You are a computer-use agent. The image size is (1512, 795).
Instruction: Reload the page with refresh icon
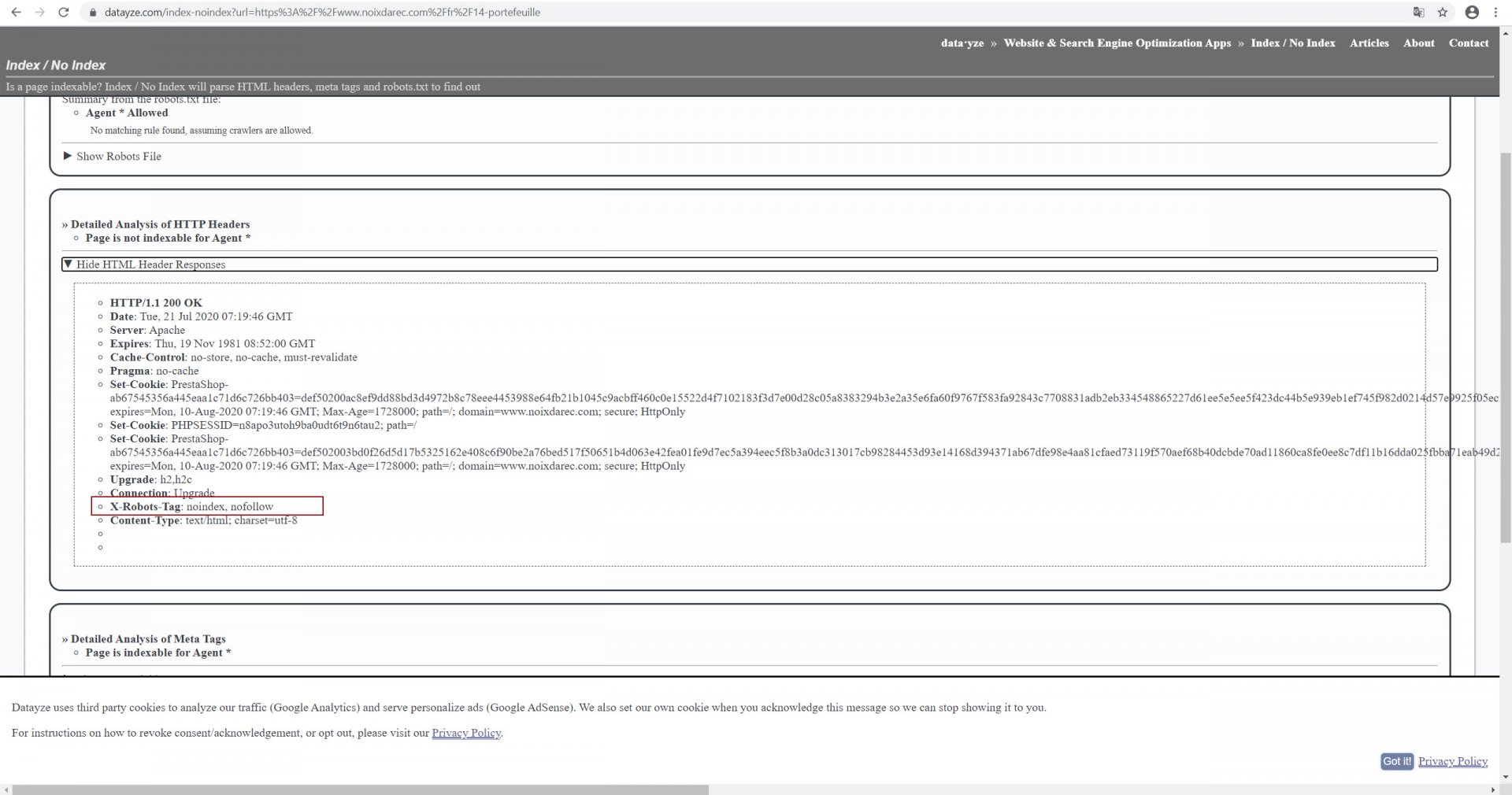[64, 13]
